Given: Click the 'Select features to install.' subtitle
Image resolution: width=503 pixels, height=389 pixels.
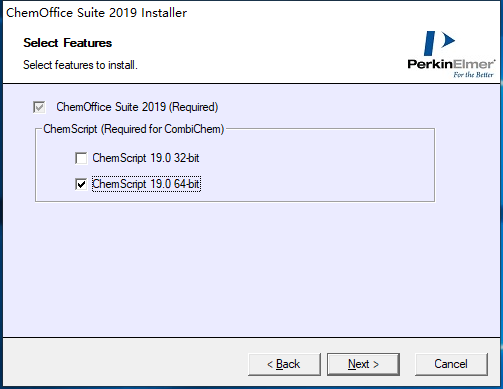Looking at the screenshot, I should [x=80, y=65].
